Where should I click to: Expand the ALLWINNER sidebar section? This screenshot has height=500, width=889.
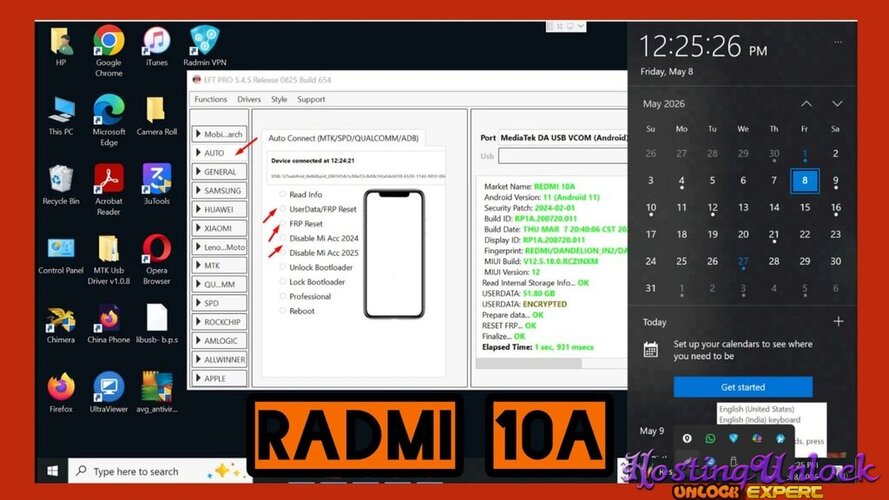(219, 359)
